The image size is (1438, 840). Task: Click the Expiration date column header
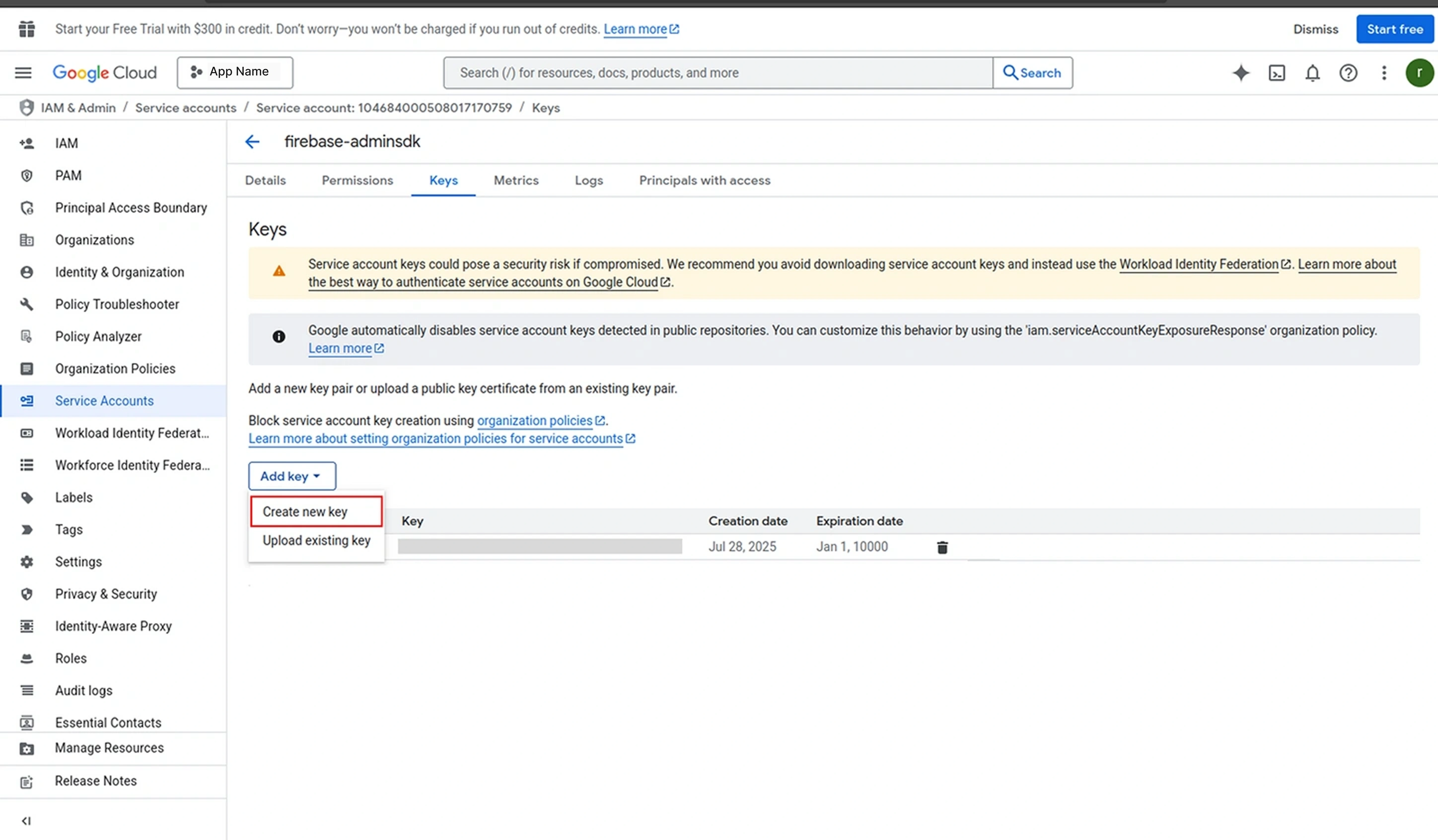click(859, 521)
